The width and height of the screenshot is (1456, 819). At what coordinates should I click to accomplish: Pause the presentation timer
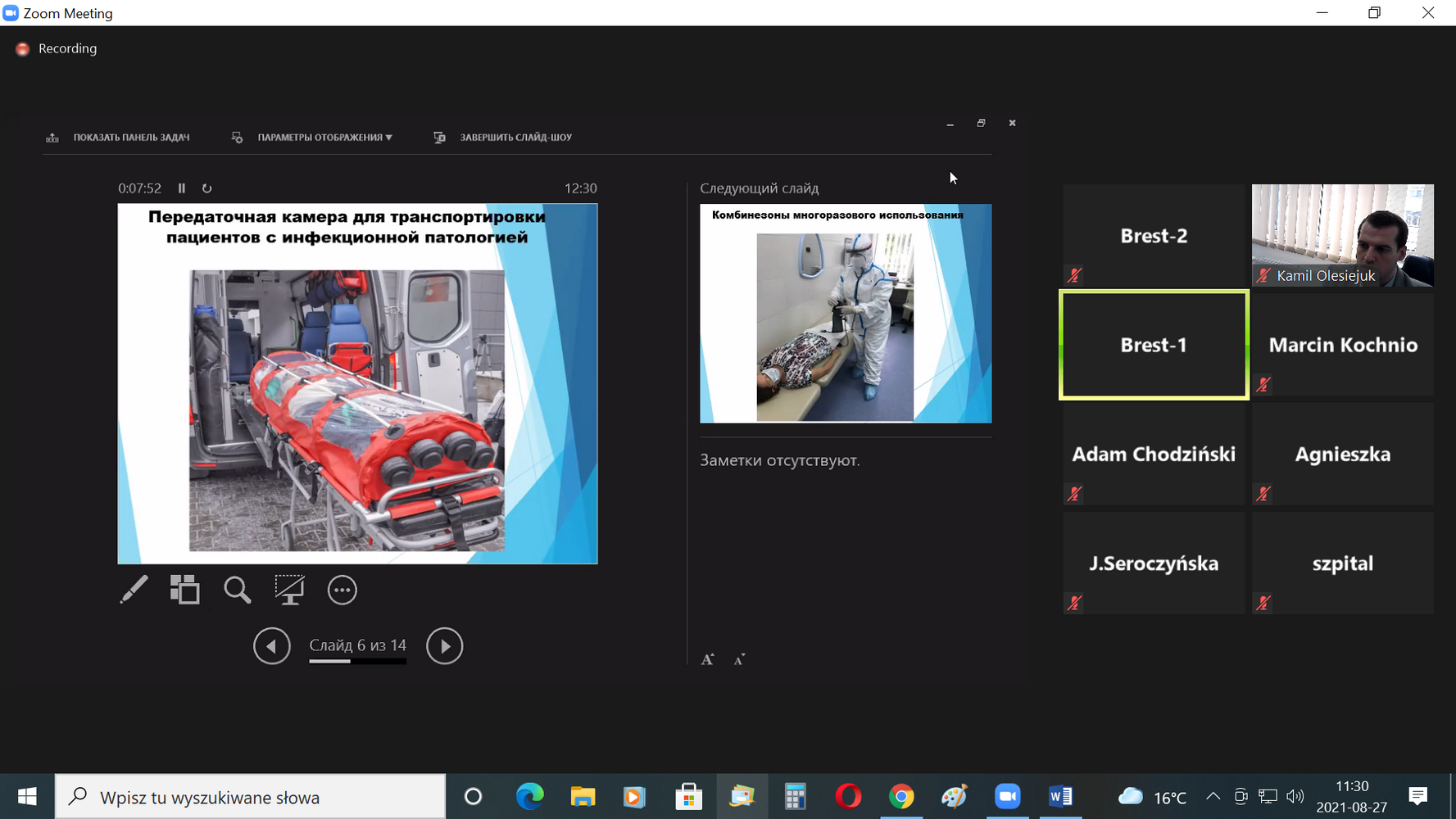click(182, 188)
